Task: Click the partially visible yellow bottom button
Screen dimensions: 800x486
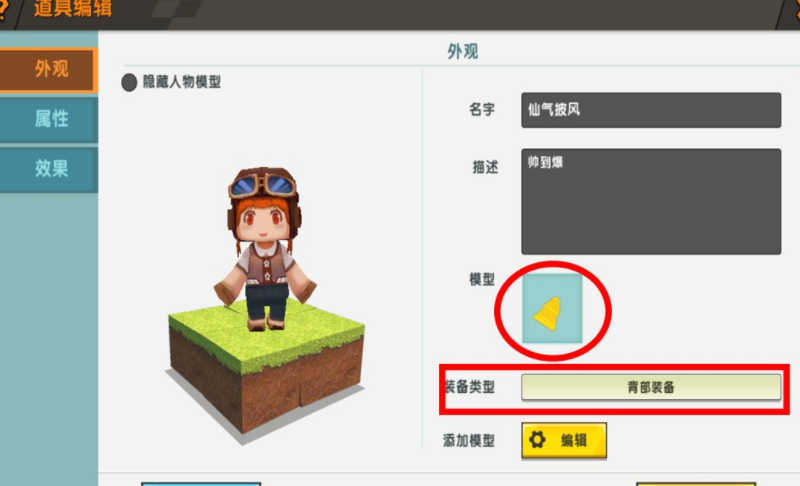Action: coord(695,483)
